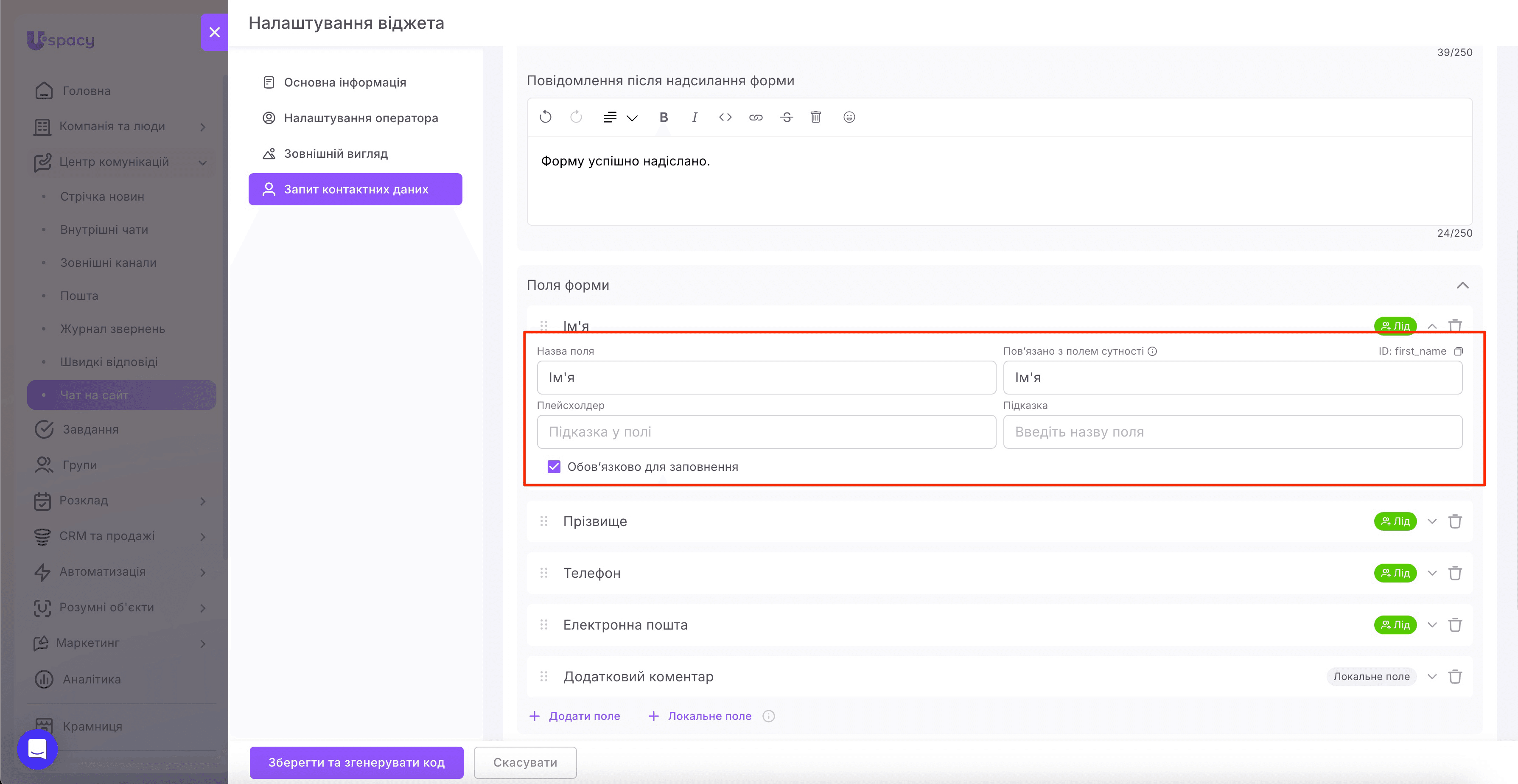Click the + Локальне поле link
This screenshot has height=784, width=1518.
(x=700, y=716)
